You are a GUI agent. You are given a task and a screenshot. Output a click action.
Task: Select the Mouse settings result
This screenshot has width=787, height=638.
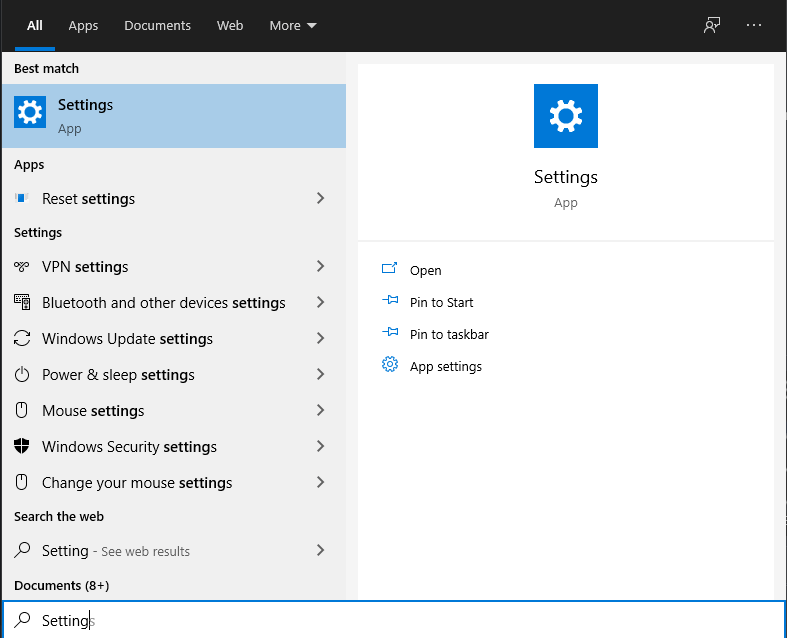[x=174, y=411]
